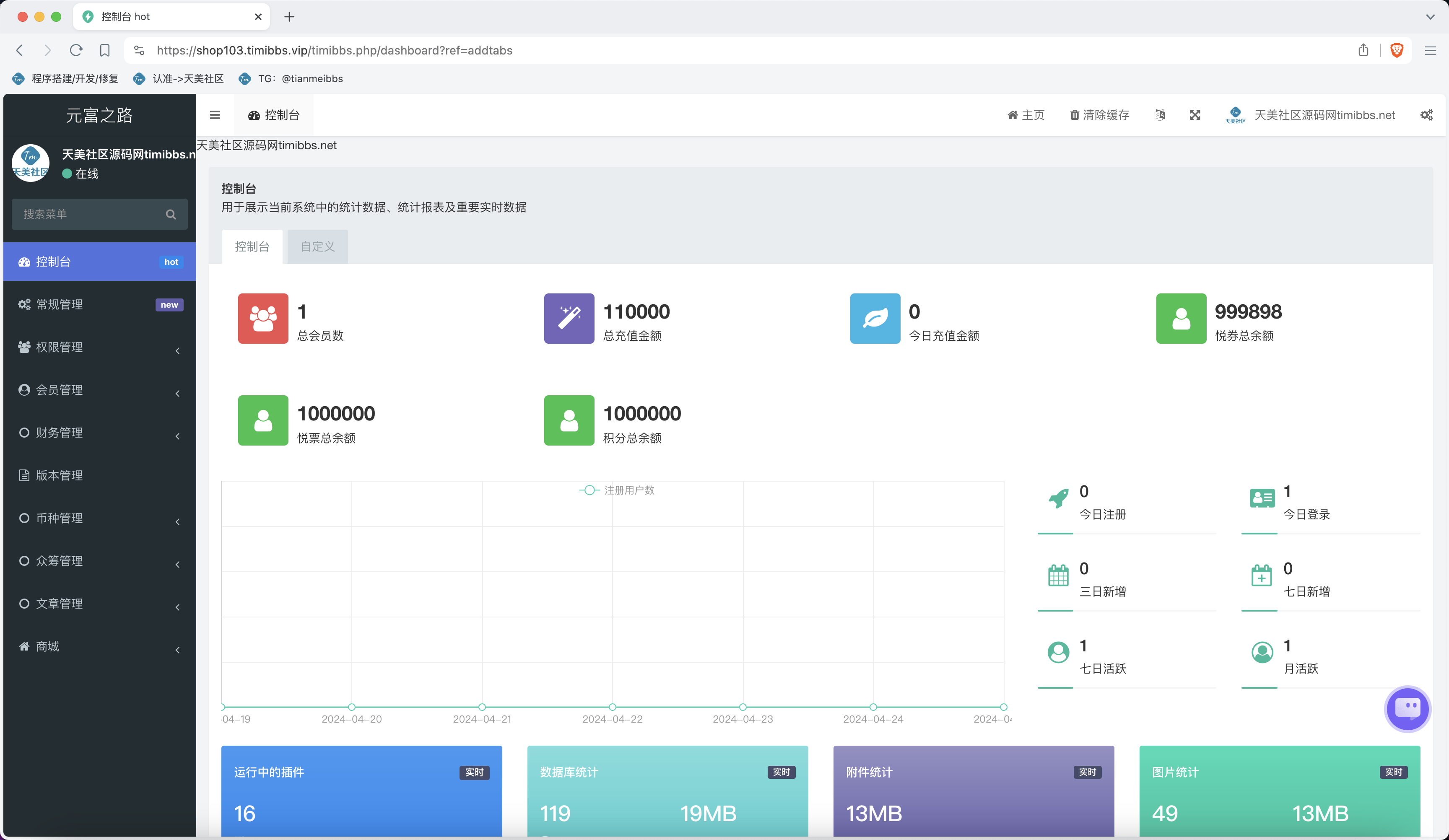The height and width of the screenshot is (840, 1449).
Task: Click the Brave shields lion icon
Action: coord(1397,51)
